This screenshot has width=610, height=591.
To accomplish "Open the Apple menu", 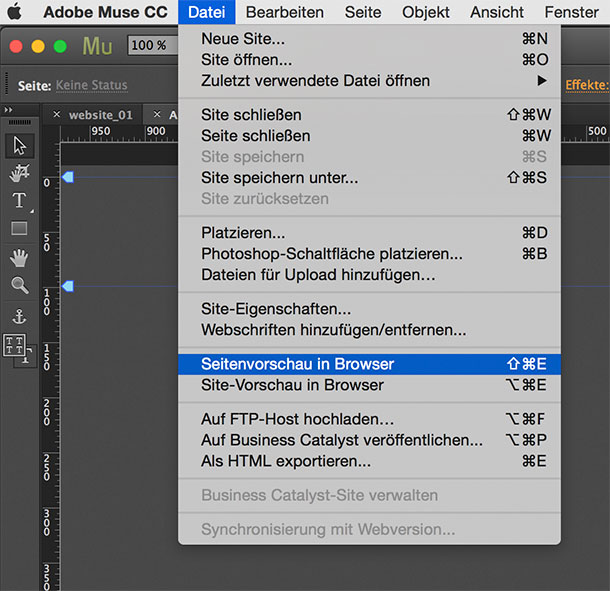I will (x=14, y=12).
